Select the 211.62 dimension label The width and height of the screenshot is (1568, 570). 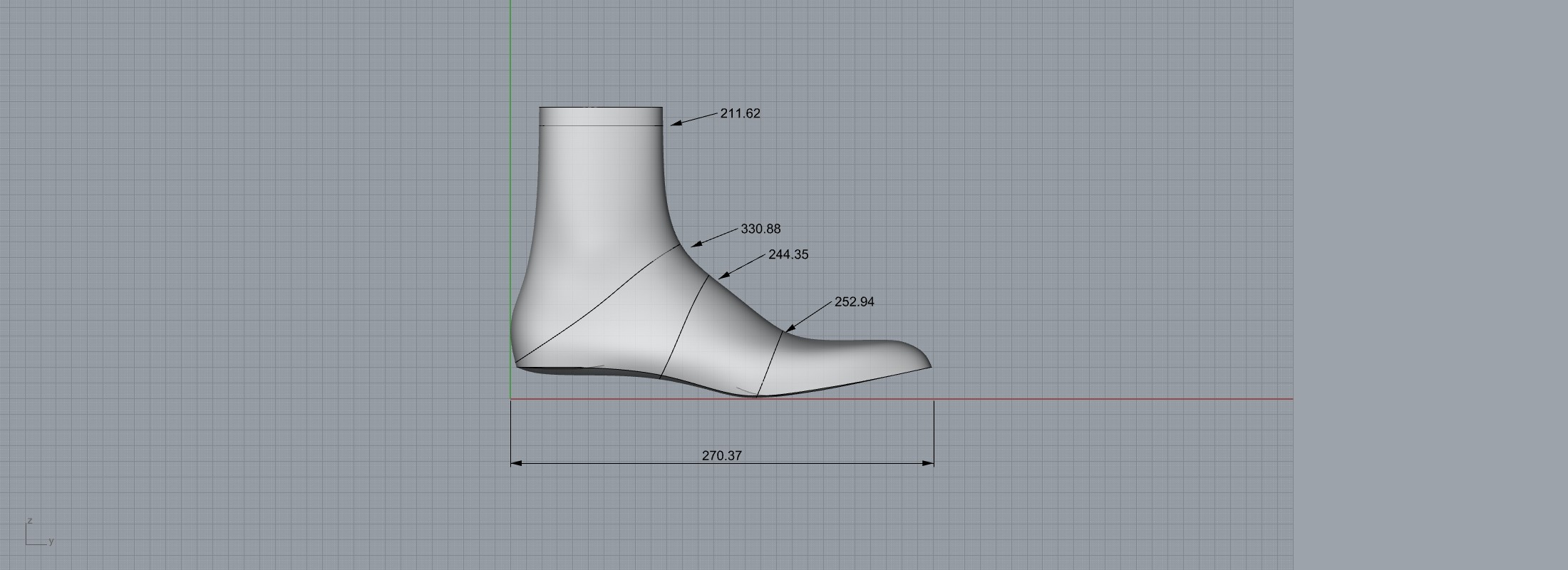click(x=740, y=113)
